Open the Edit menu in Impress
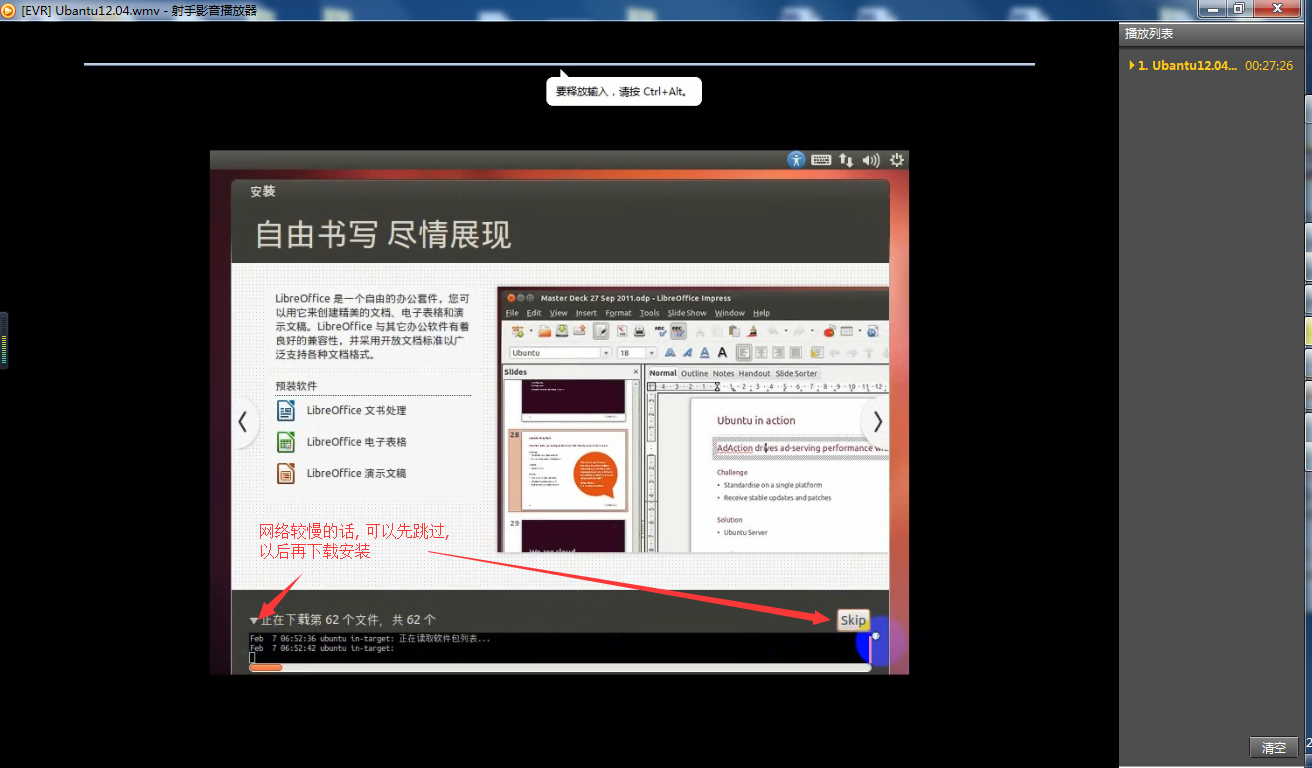The image size is (1312, 768). pos(534,313)
